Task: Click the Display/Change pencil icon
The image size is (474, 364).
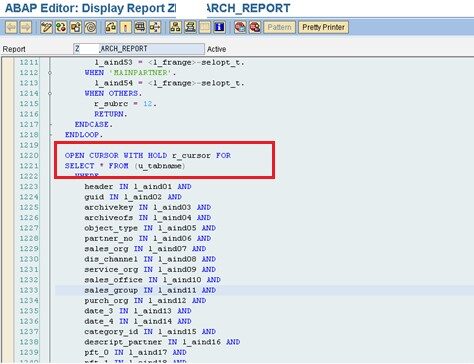Action: coord(46,27)
